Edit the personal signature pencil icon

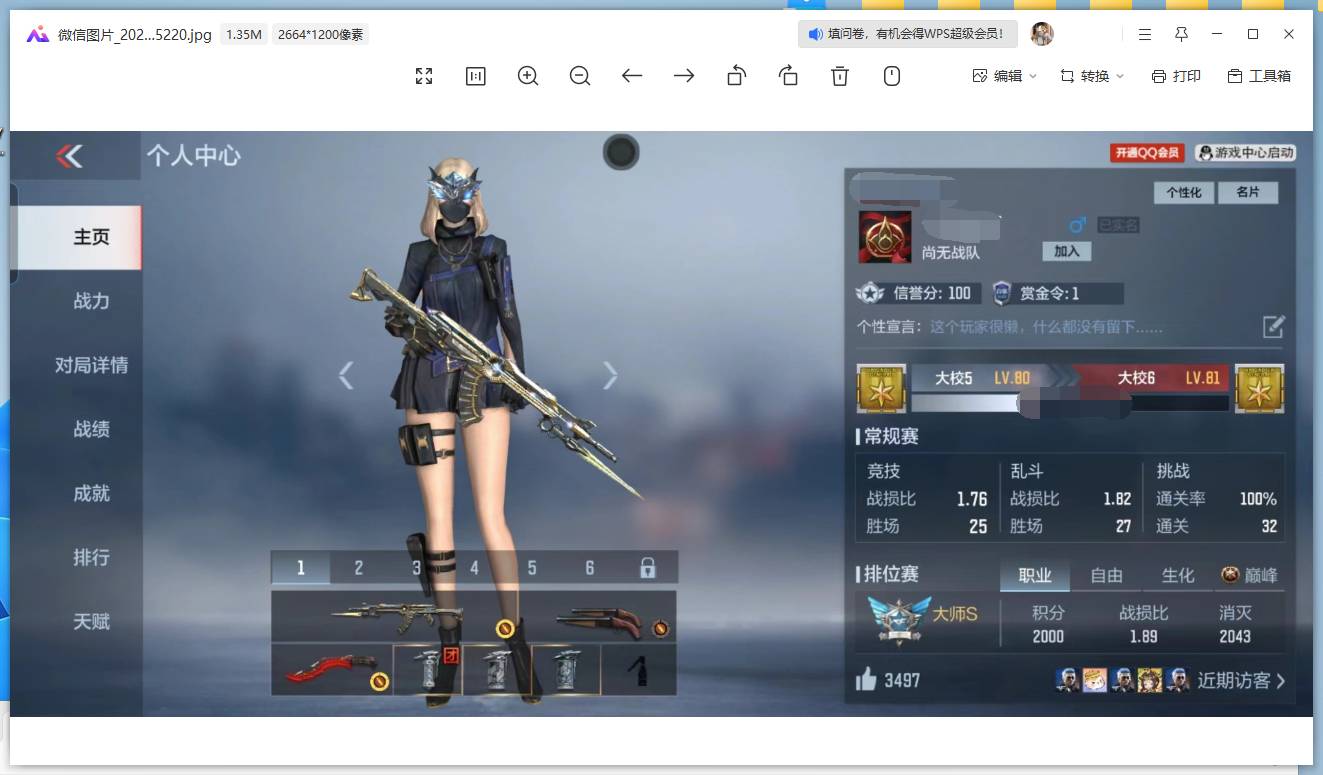[1273, 326]
